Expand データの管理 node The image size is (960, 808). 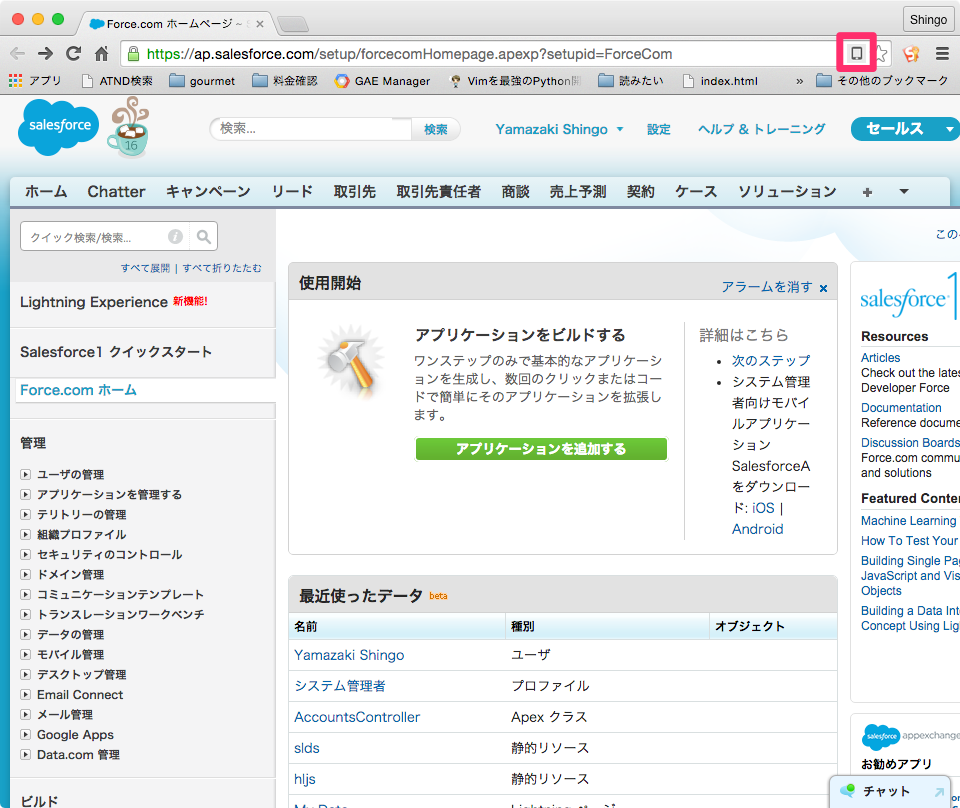tap(25, 635)
